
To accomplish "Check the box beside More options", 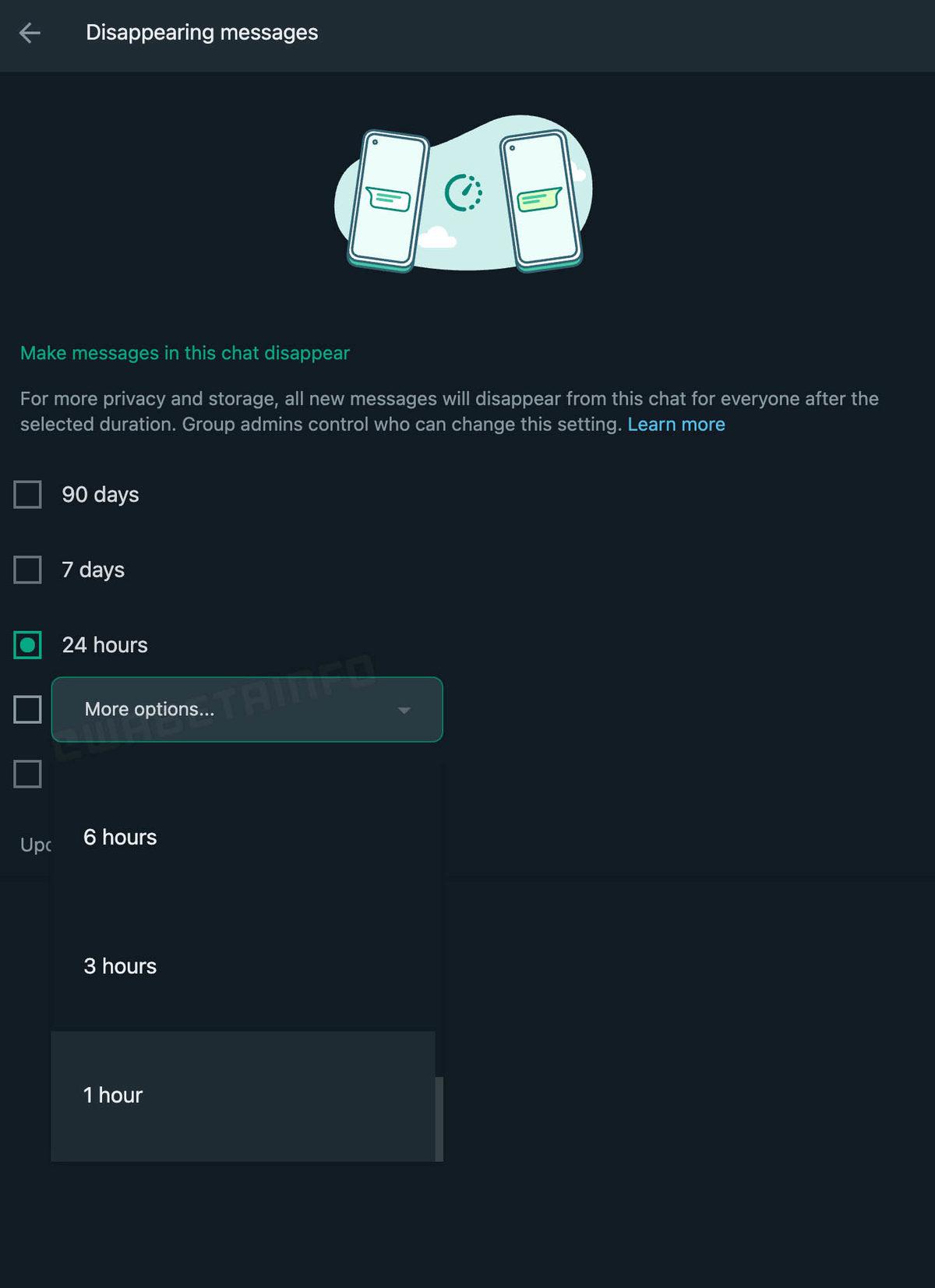I will 28,709.
